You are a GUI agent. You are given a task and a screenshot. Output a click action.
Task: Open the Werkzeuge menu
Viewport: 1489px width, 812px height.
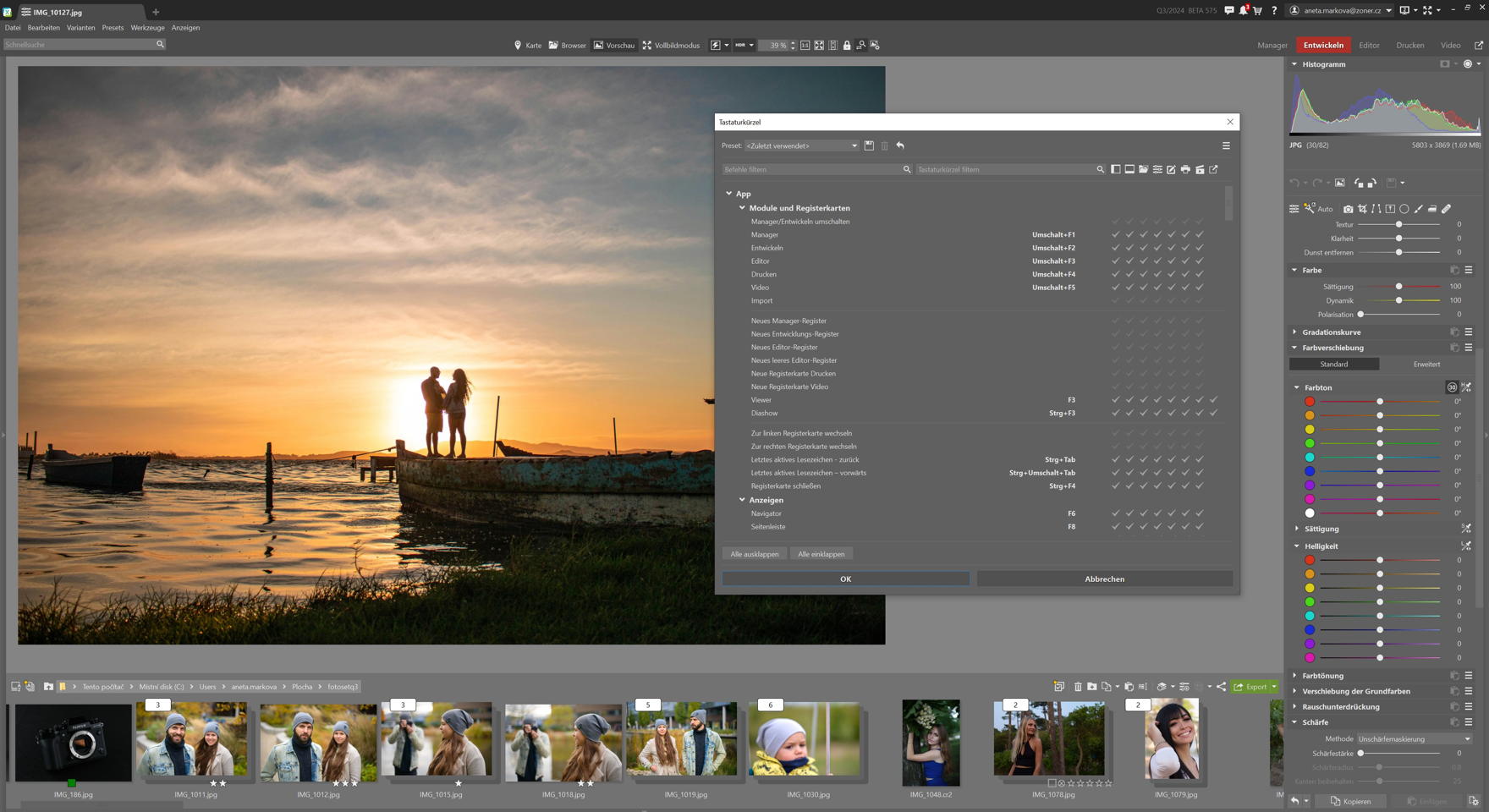(147, 28)
